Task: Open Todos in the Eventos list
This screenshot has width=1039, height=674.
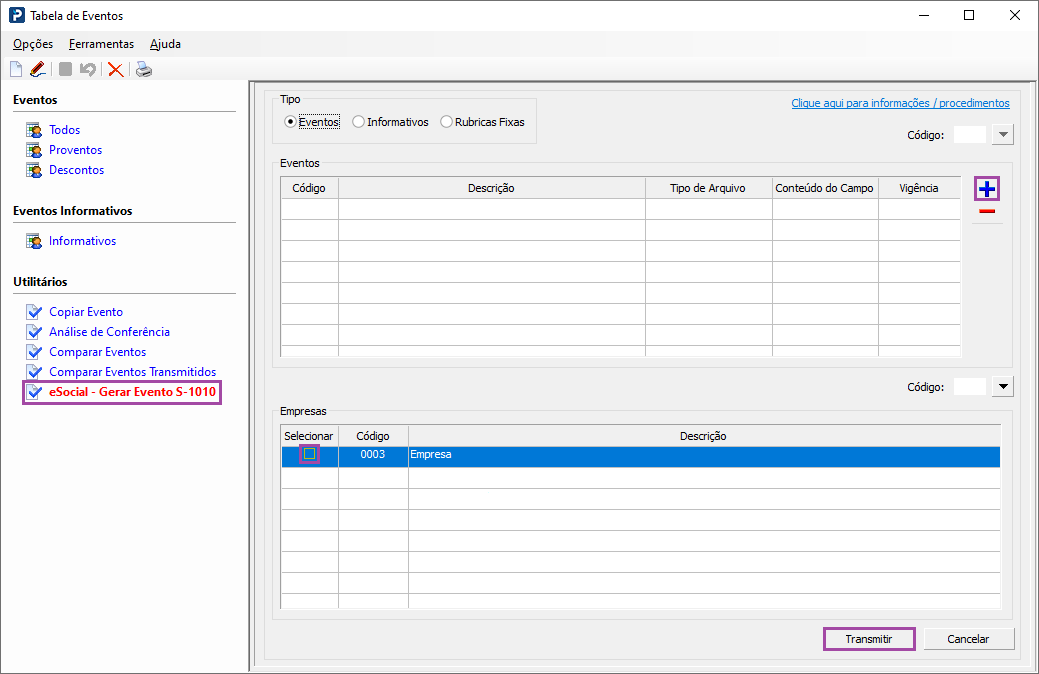Action: [64, 130]
